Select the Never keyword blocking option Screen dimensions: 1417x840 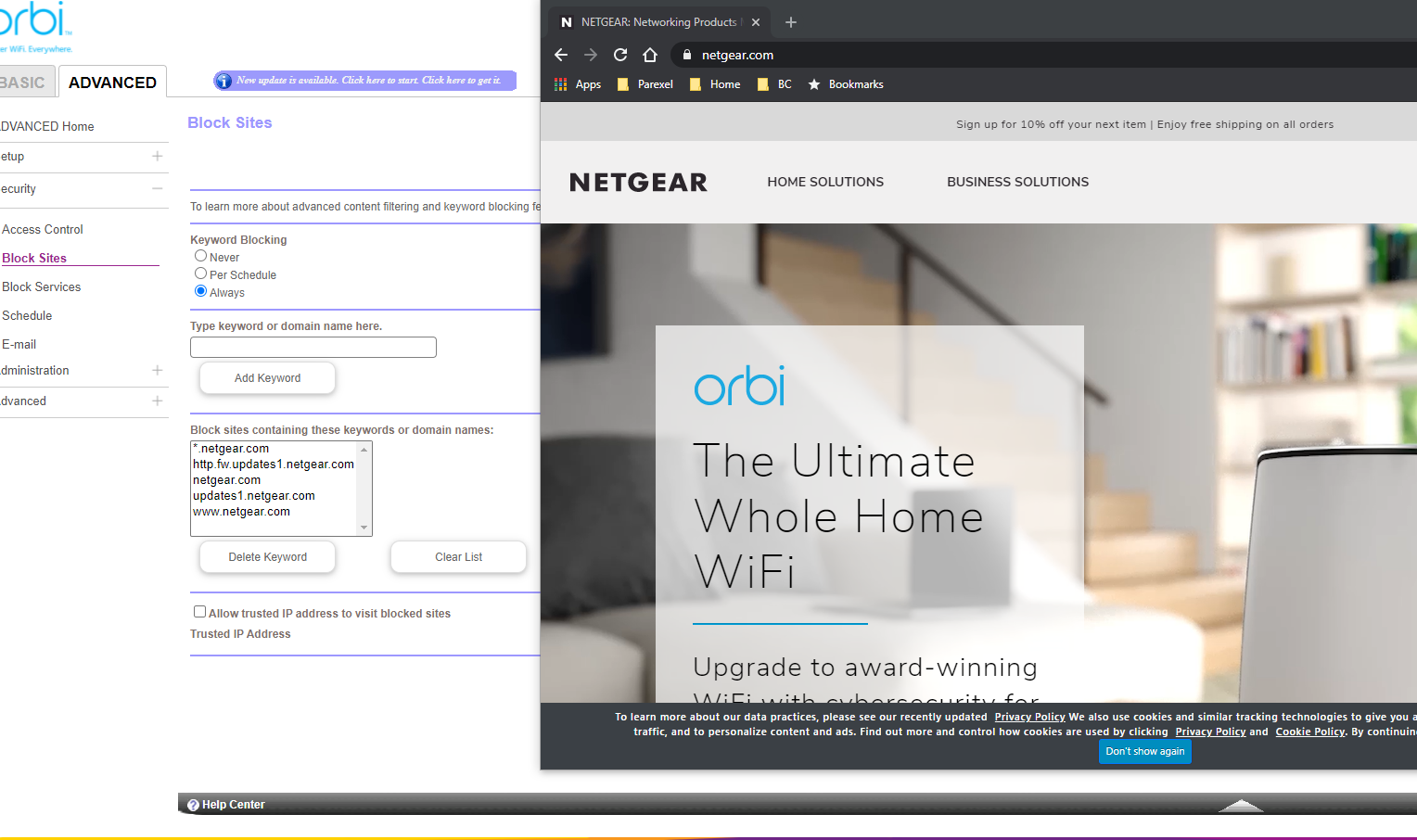200,256
